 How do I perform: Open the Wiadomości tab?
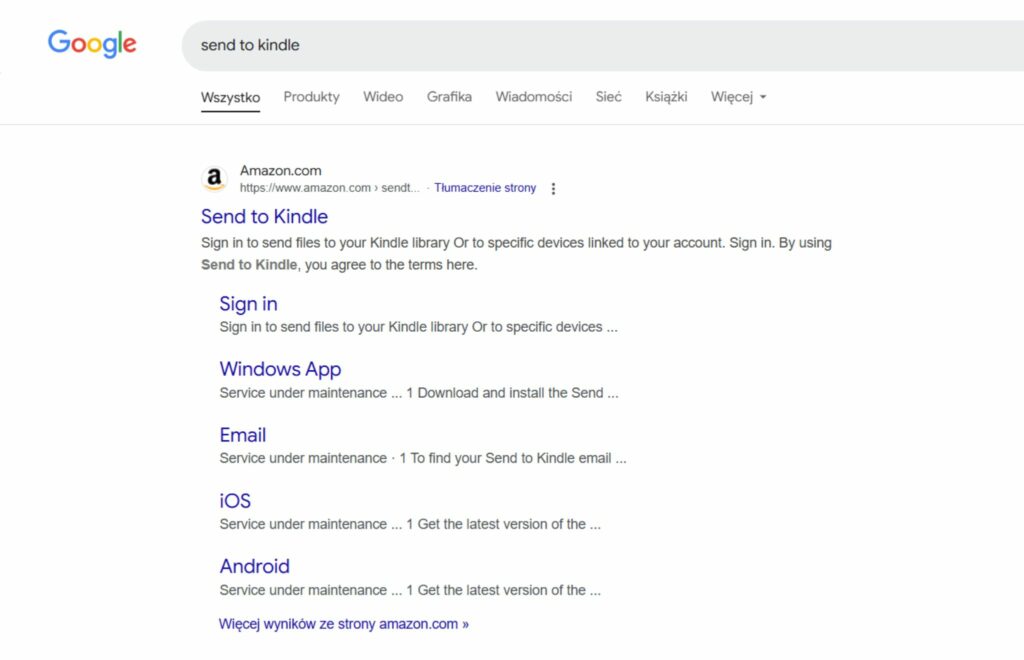tap(534, 97)
